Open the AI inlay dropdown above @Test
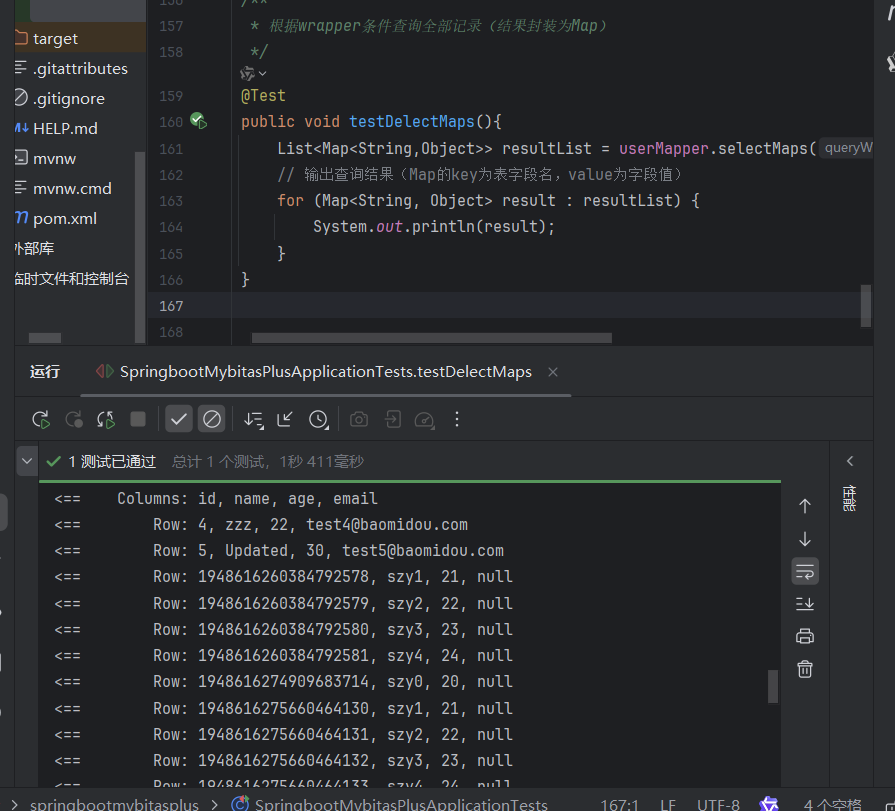 [x=253, y=74]
